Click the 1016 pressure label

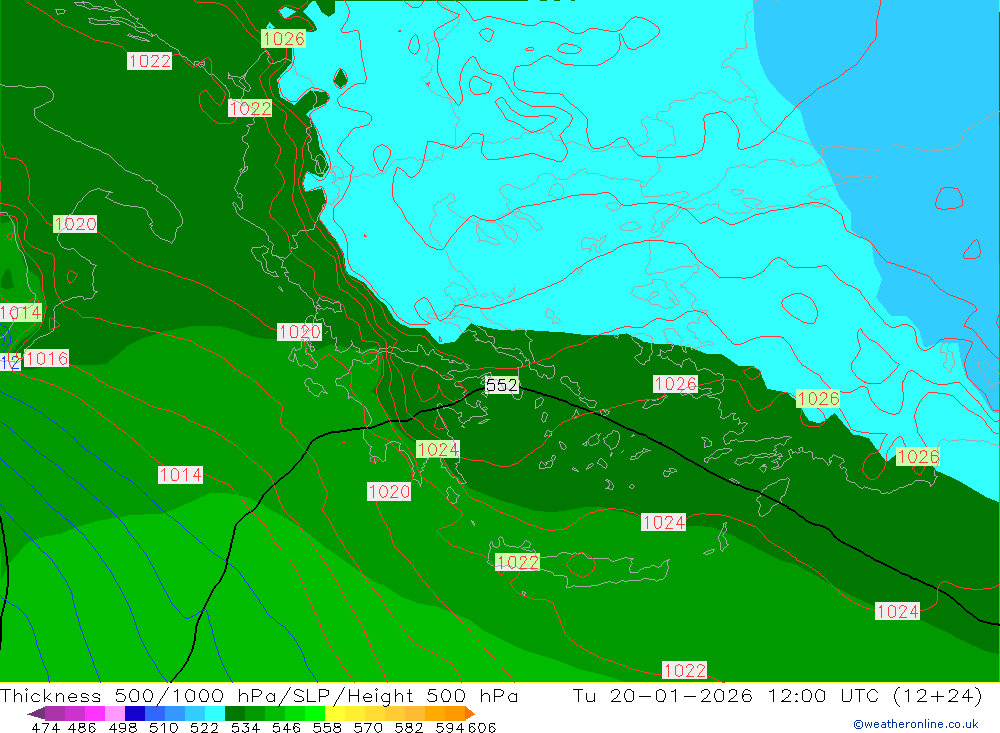click(47, 359)
